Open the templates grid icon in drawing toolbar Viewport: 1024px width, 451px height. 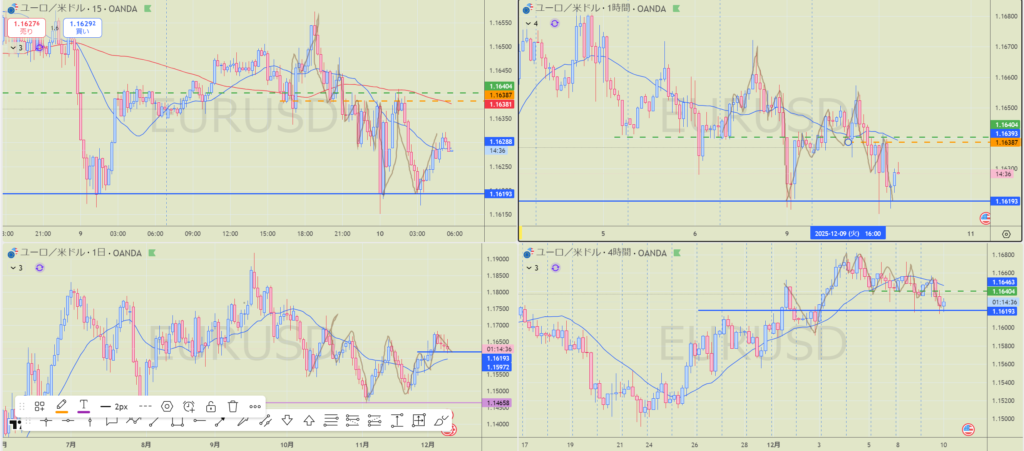pyautogui.click(x=40, y=407)
